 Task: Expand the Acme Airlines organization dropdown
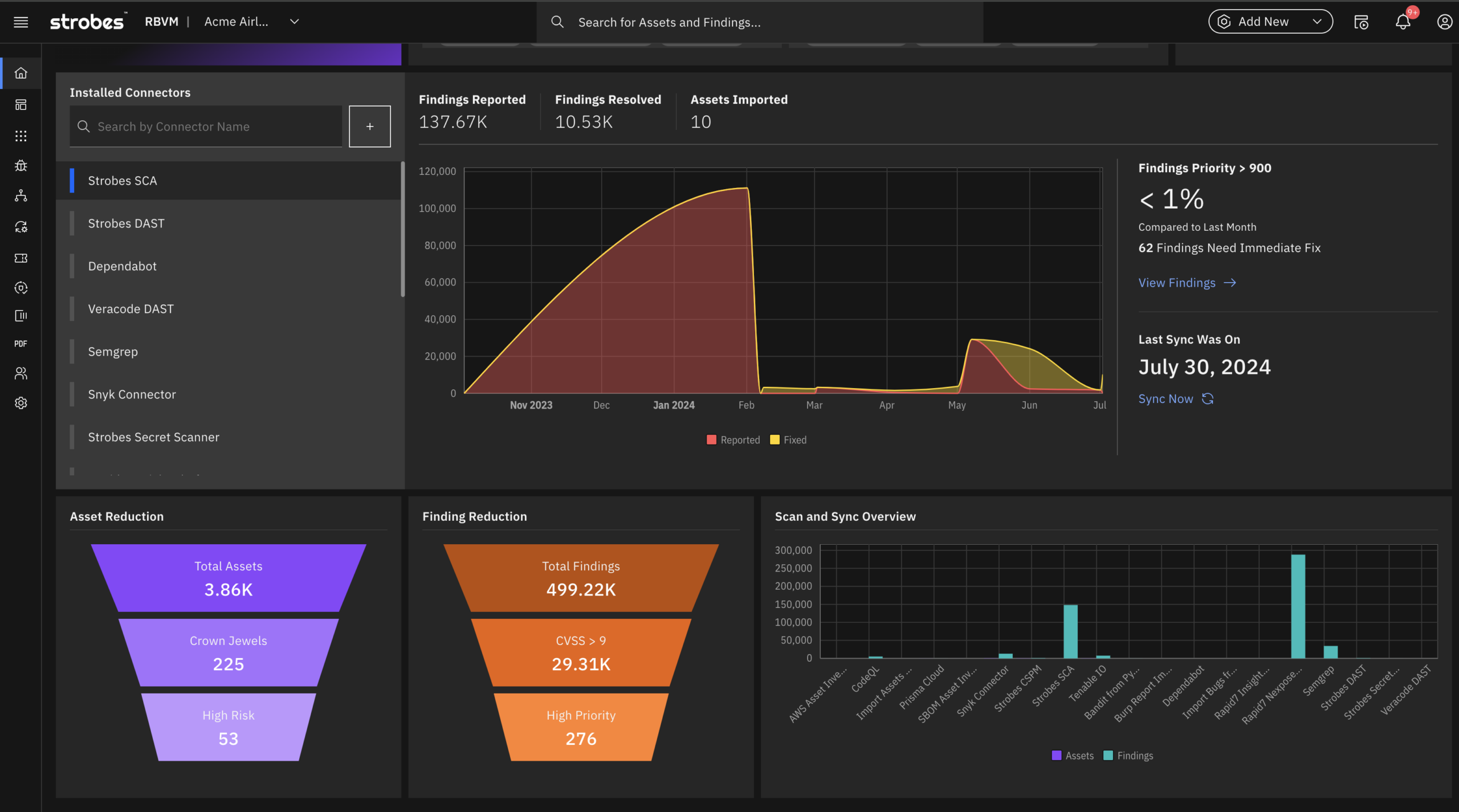(294, 22)
